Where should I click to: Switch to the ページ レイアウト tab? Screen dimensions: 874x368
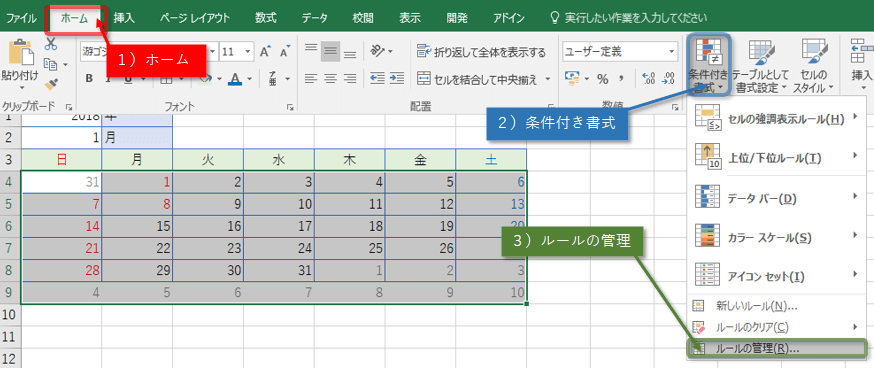[x=195, y=18]
